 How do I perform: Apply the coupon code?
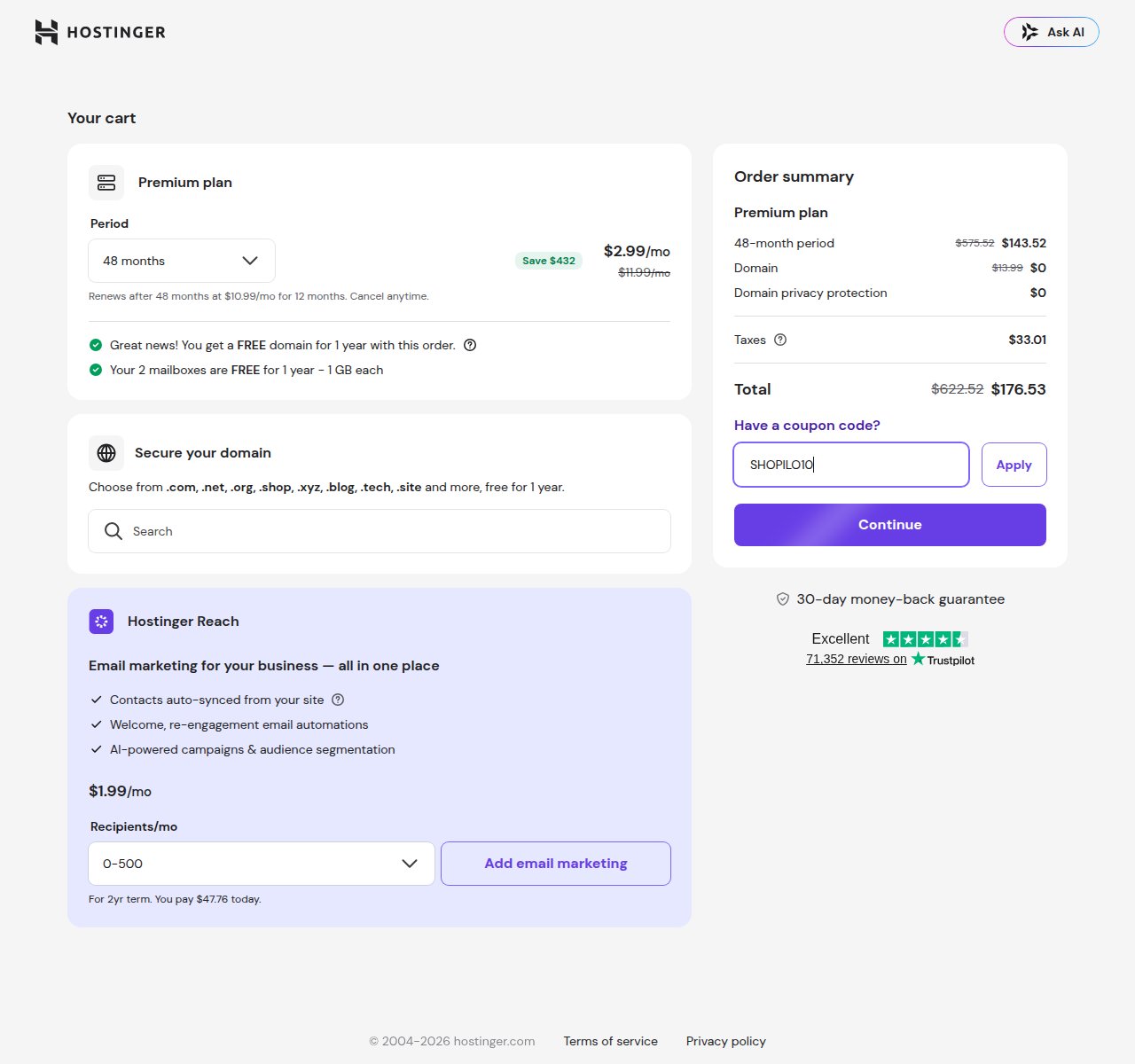[1014, 465]
